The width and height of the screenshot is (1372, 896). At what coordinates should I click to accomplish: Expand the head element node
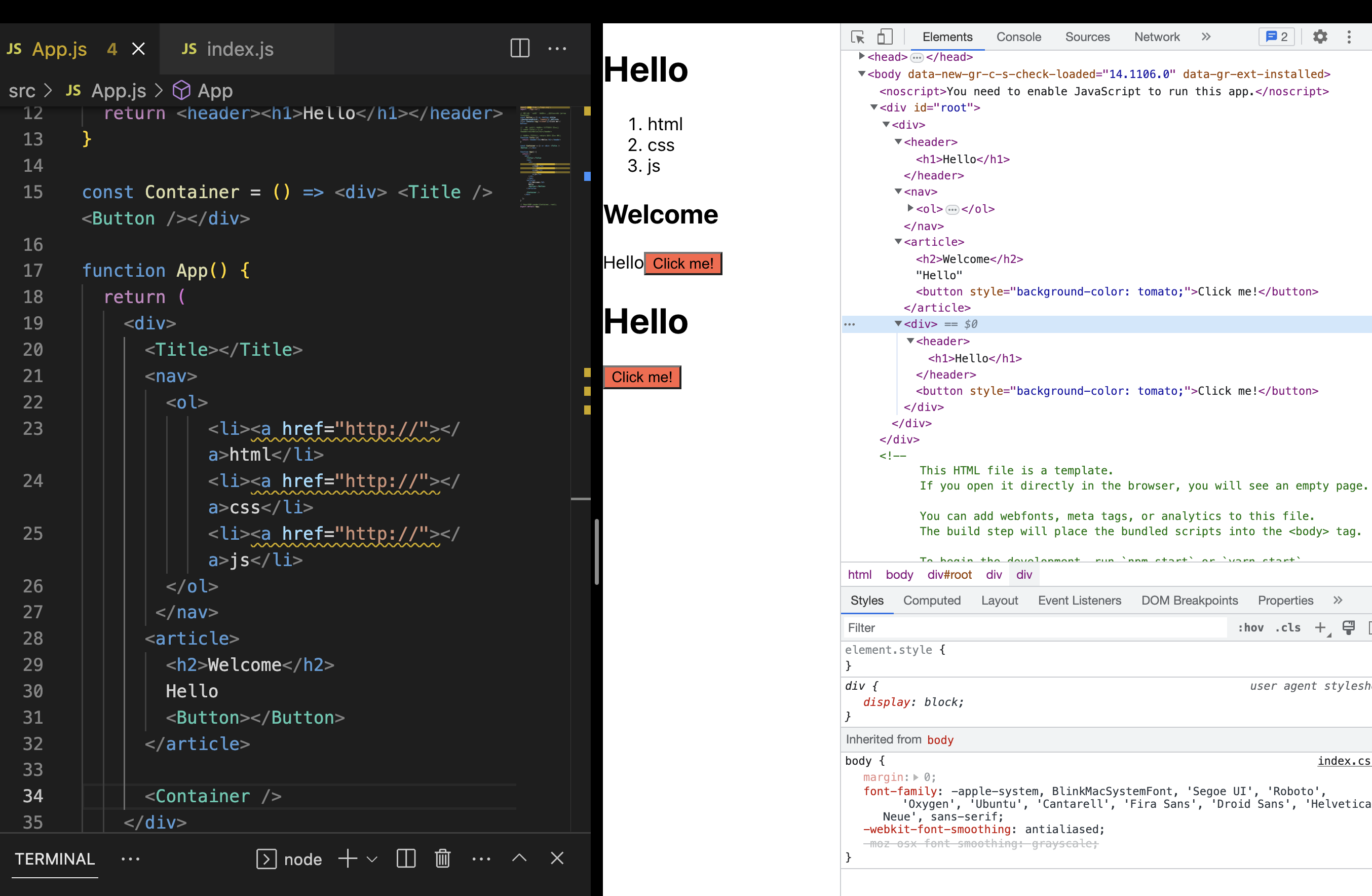pos(861,56)
